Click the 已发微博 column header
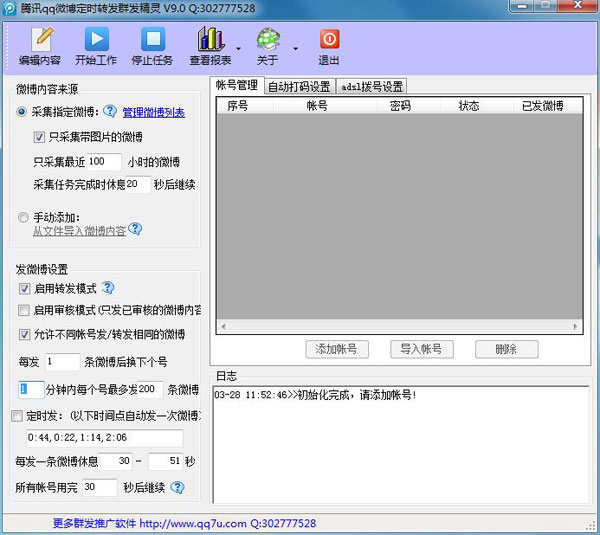 pyautogui.click(x=548, y=106)
